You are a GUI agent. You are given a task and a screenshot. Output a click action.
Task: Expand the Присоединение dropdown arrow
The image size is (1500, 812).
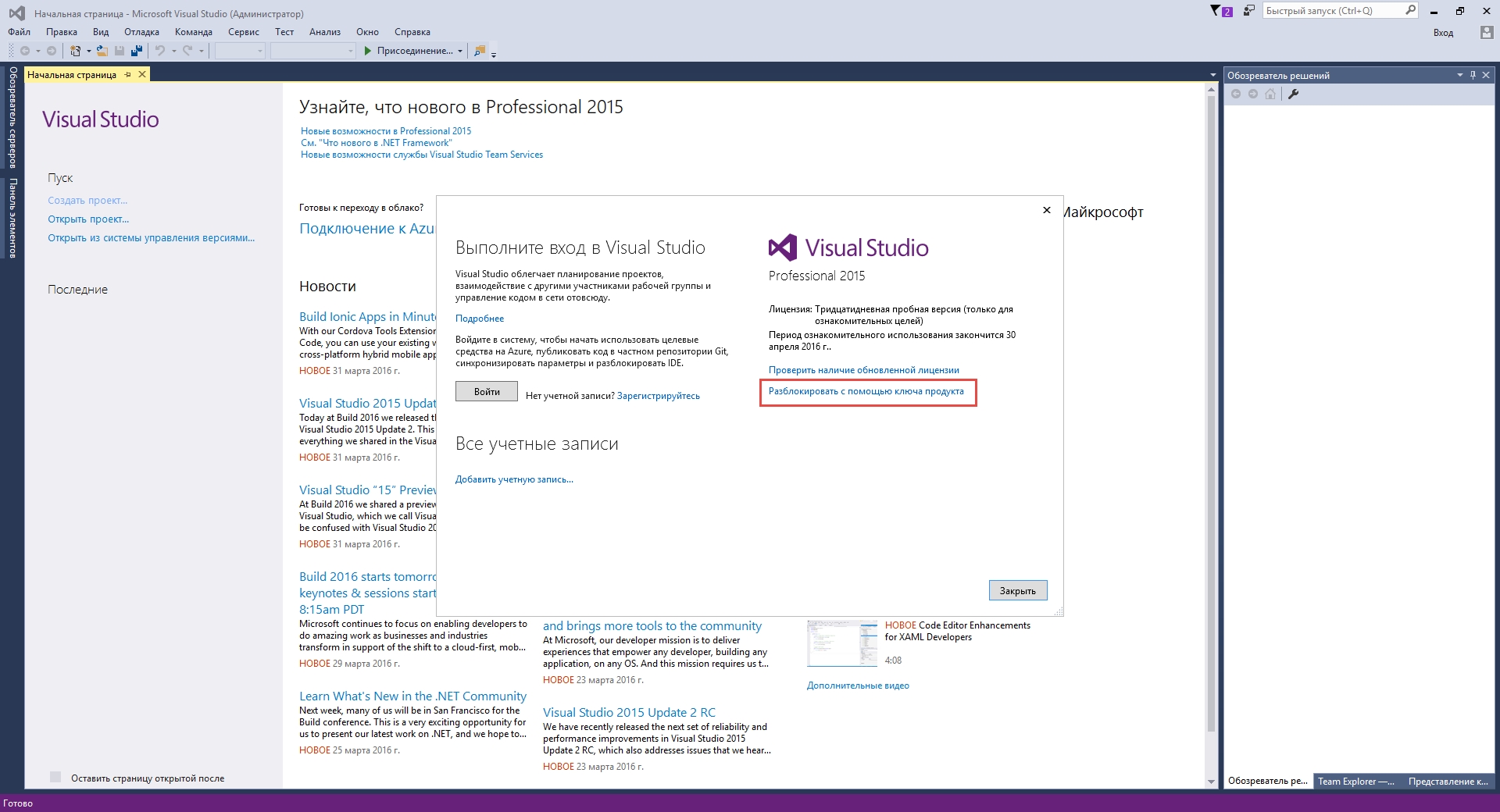(460, 51)
